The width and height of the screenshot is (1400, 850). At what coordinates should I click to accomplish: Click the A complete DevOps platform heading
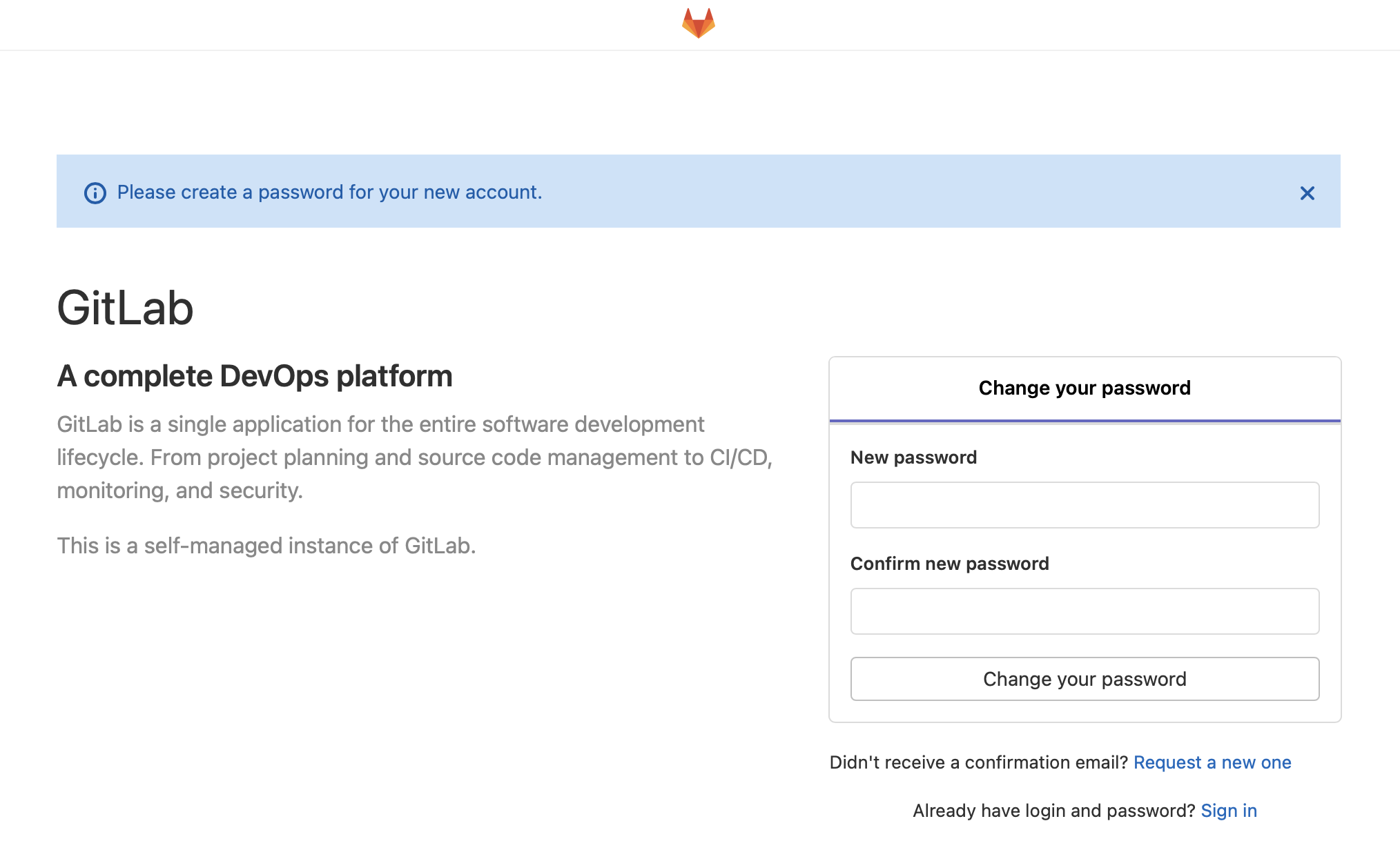click(255, 376)
